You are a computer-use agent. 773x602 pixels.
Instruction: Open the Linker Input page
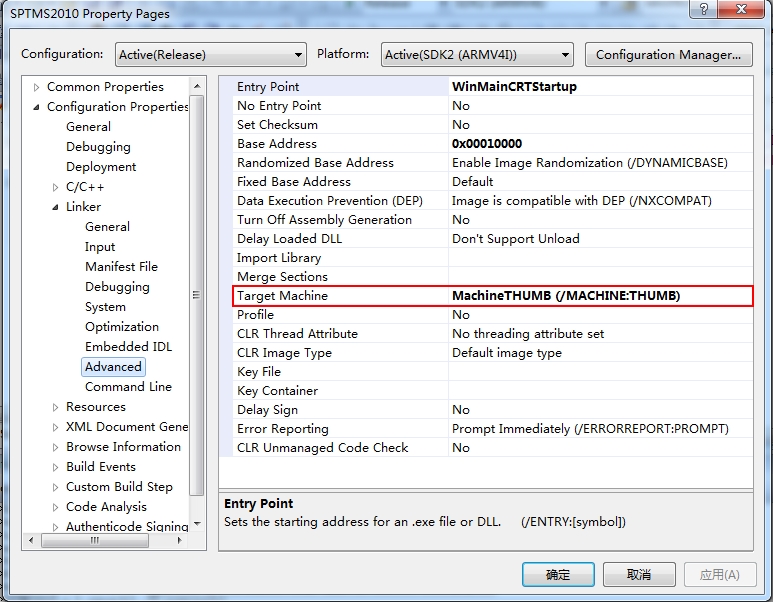point(100,247)
